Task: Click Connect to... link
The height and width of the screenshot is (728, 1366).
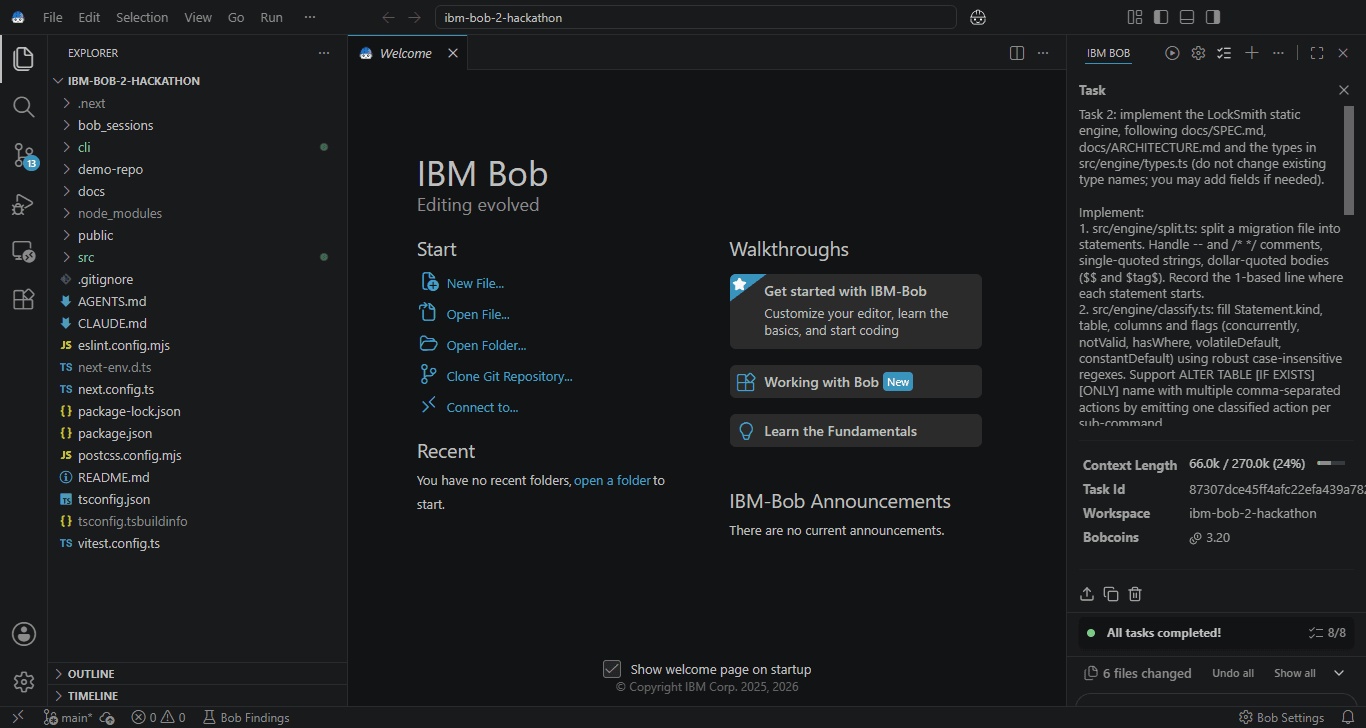Action: [x=482, y=407]
